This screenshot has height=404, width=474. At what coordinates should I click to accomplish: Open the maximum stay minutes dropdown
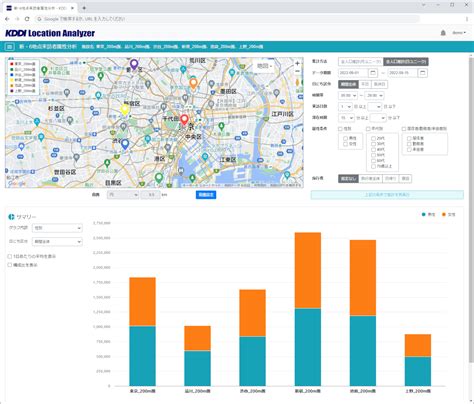click(x=378, y=118)
